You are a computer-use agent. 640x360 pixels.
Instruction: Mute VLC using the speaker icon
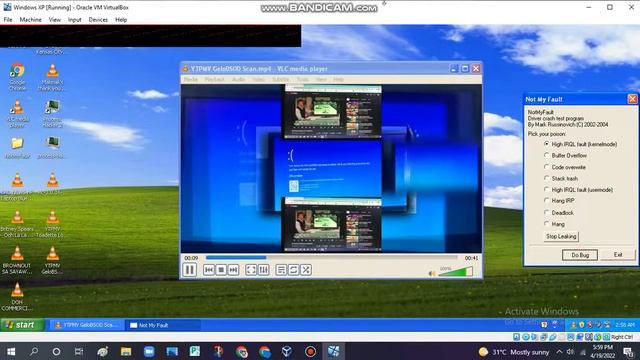click(432, 273)
